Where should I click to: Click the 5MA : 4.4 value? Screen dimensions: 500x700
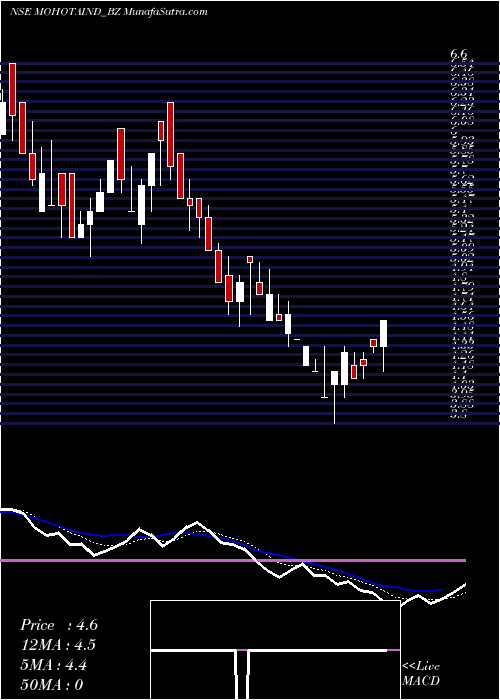pyautogui.click(x=54, y=665)
